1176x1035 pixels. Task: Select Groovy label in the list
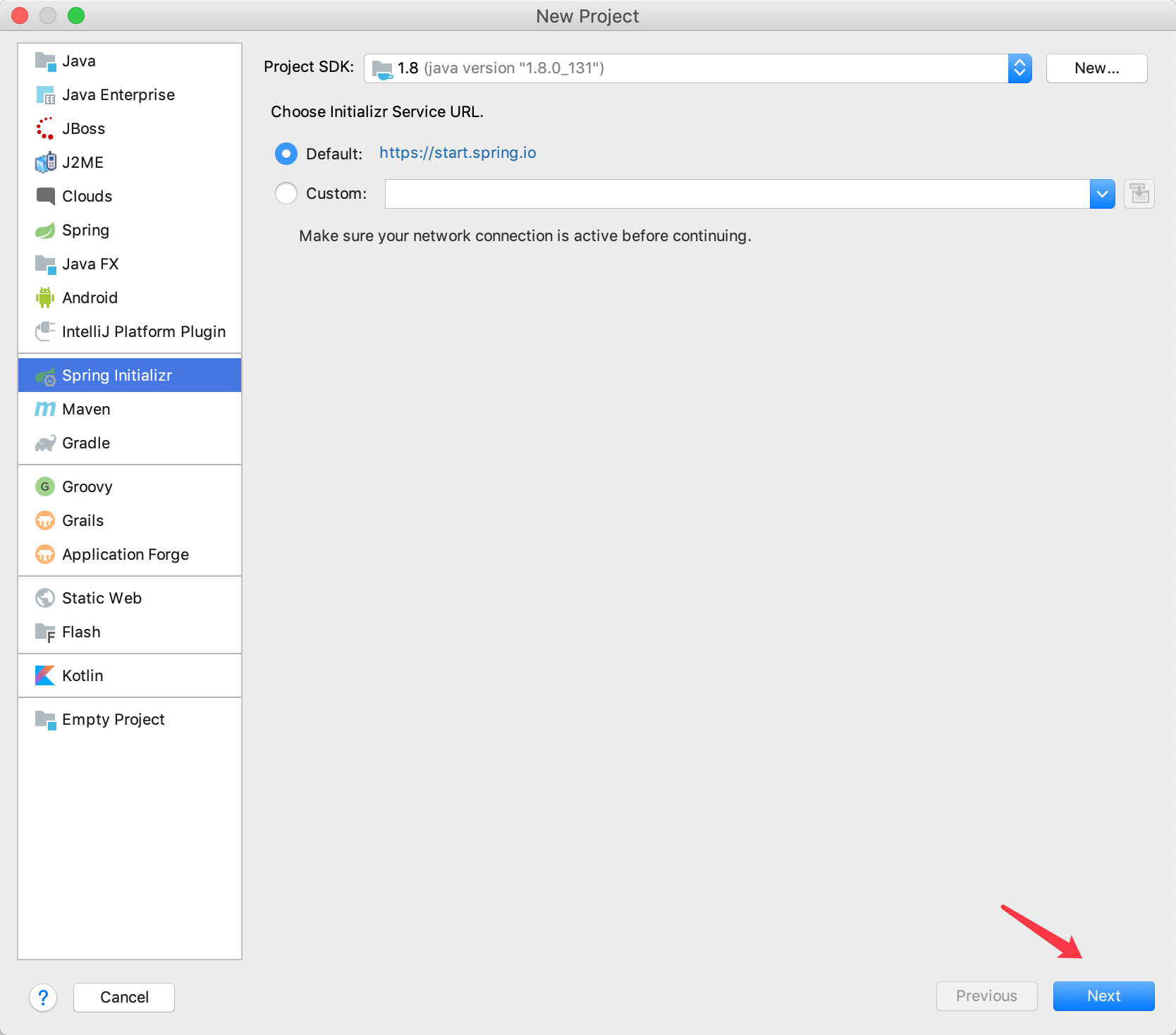click(x=87, y=487)
